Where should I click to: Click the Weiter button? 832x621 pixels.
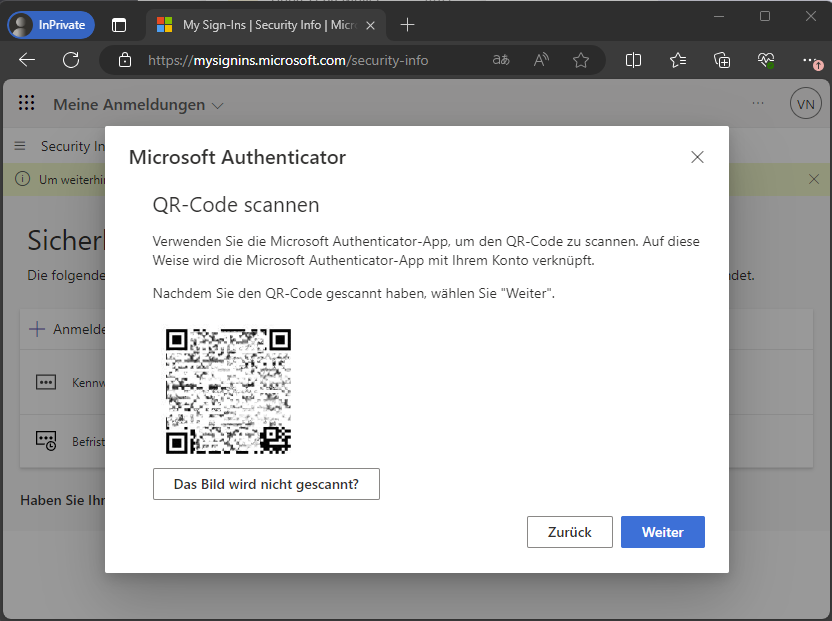(662, 532)
